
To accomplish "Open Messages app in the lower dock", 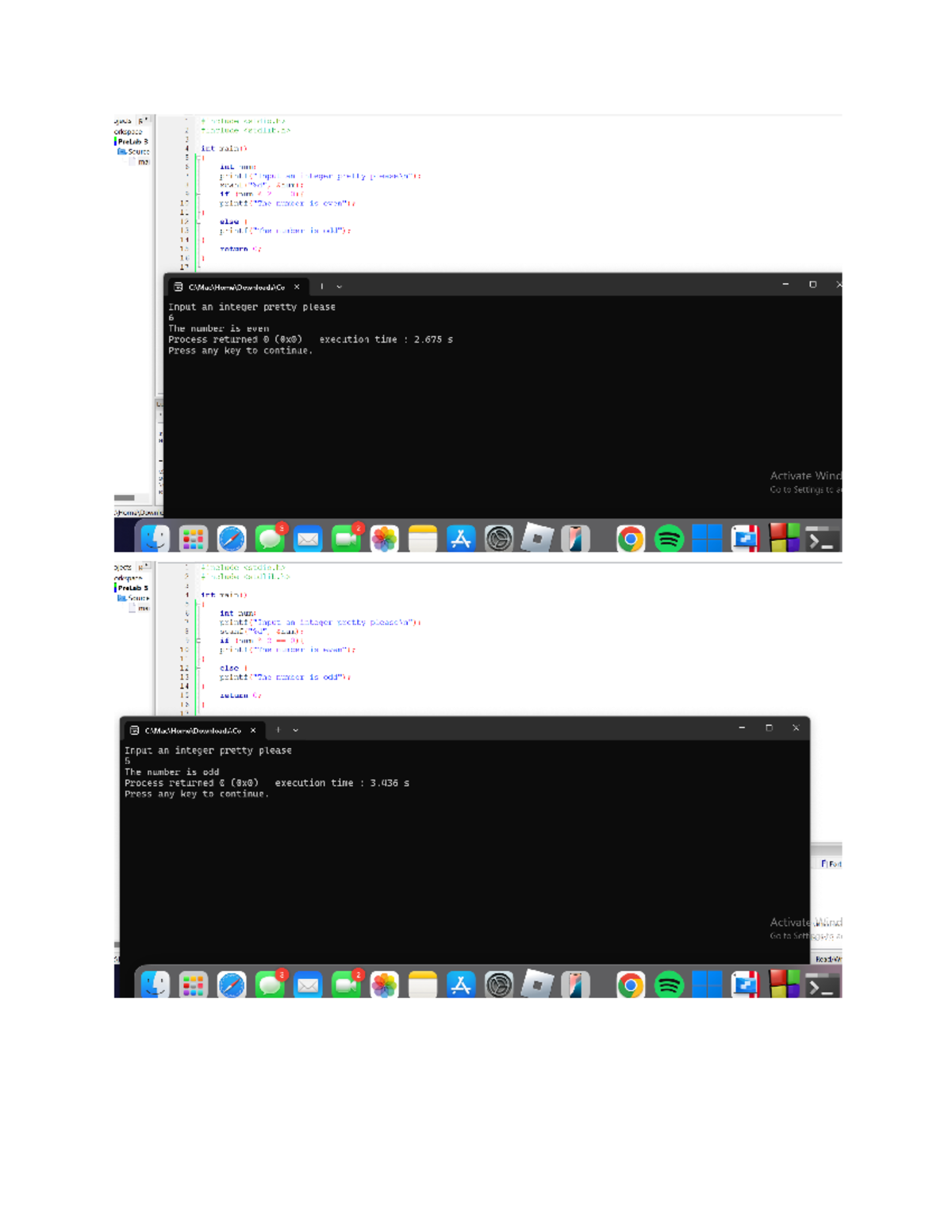I will click(270, 985).
